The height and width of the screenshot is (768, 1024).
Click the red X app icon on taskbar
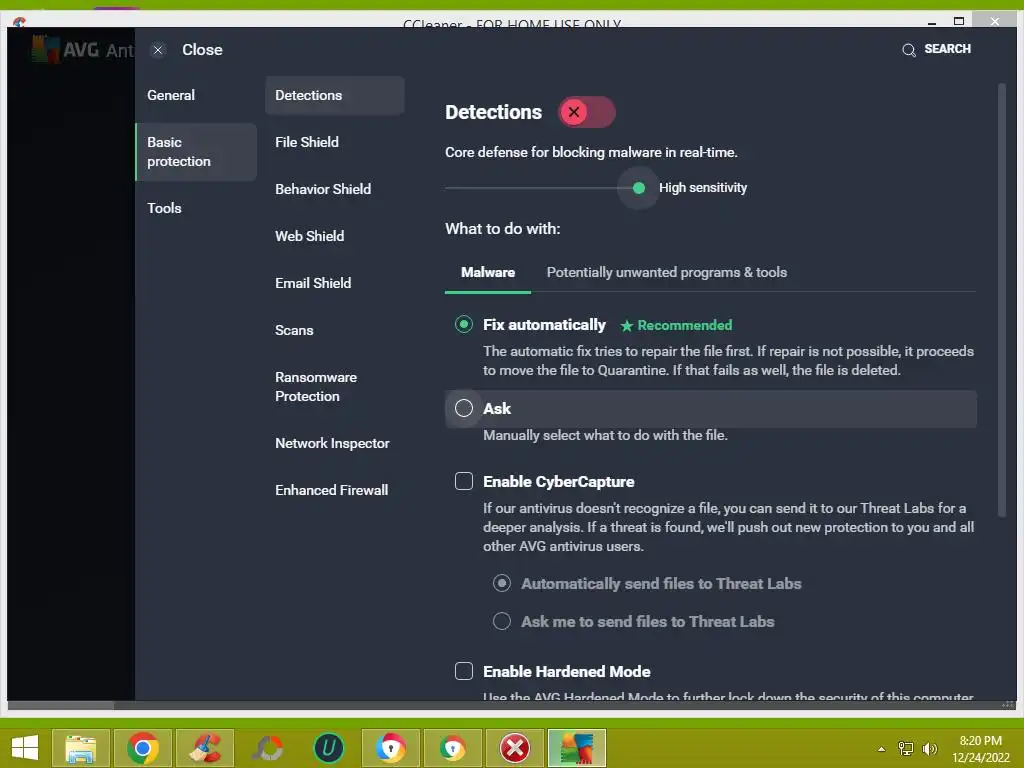coord(515,748)
